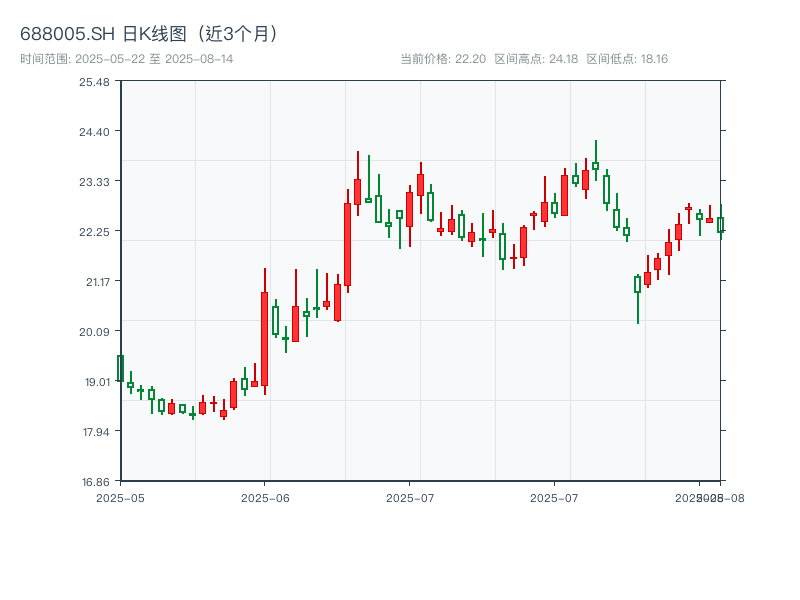800x600 pixels.
Task: Click the 当前价格 22.20 label
Action: 442,59
